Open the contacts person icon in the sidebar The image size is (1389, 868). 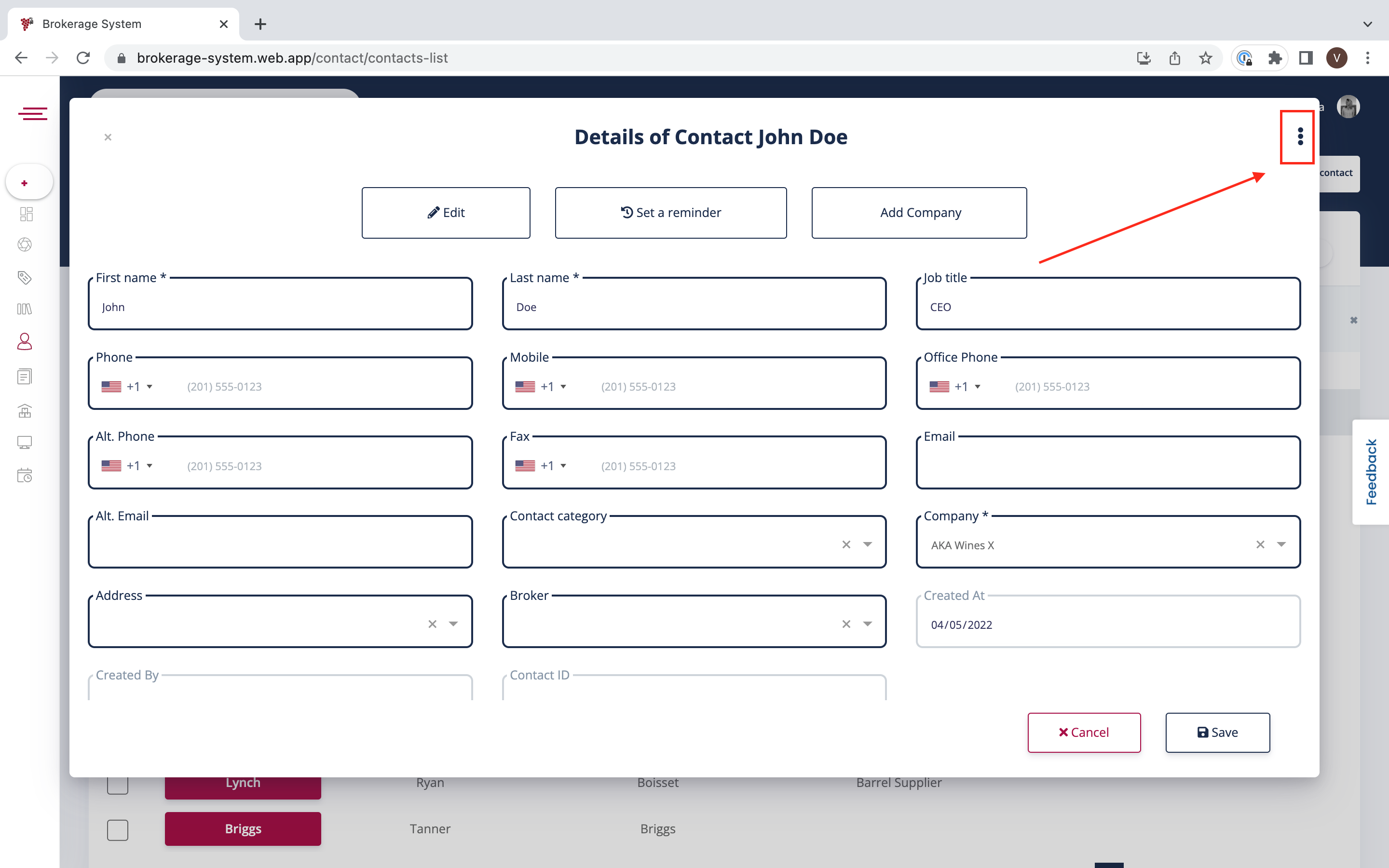pos(25,341)
